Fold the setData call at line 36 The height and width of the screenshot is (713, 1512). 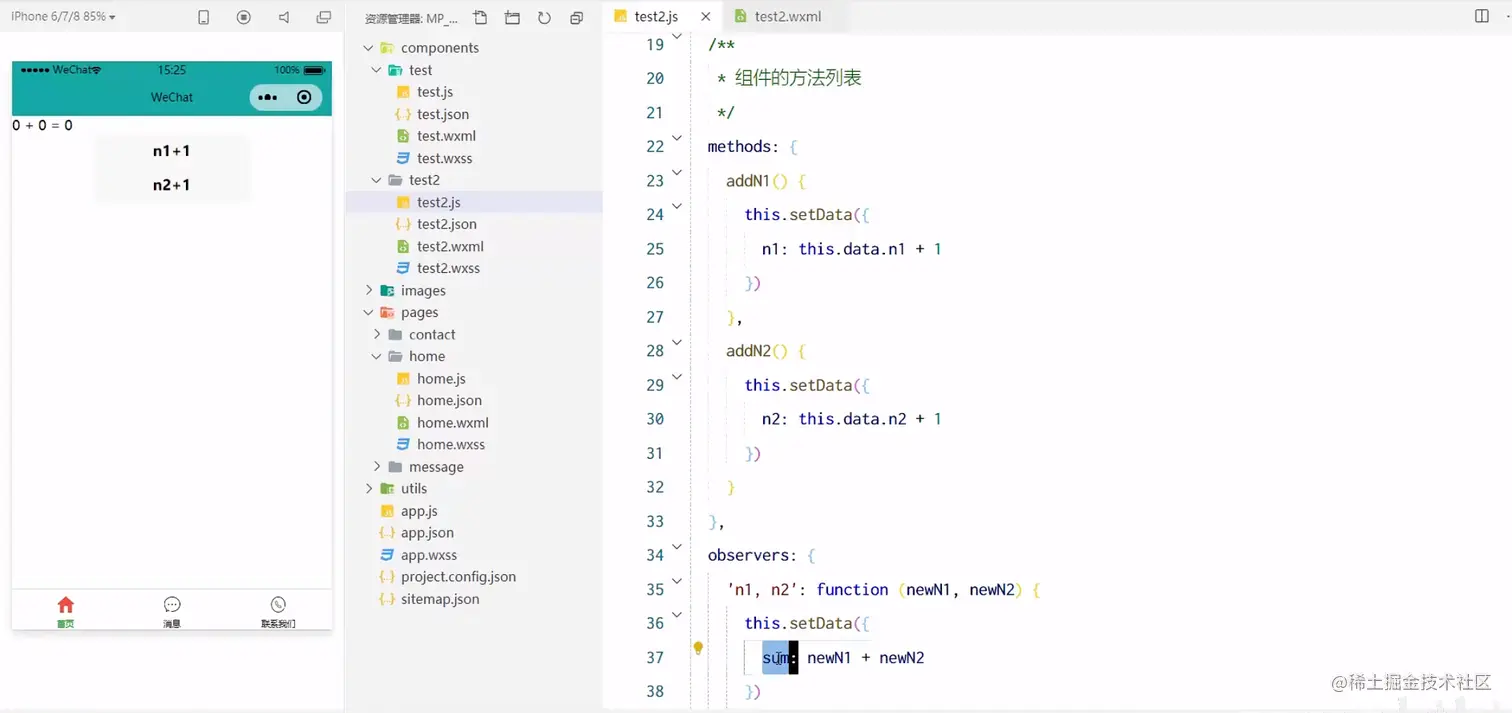click(x=677, y=615)
